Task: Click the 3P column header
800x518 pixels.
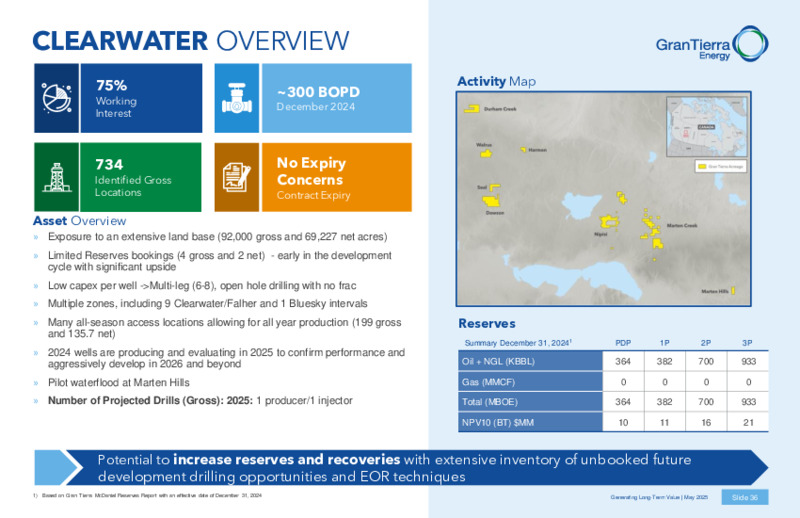Action: coord(747,343)
